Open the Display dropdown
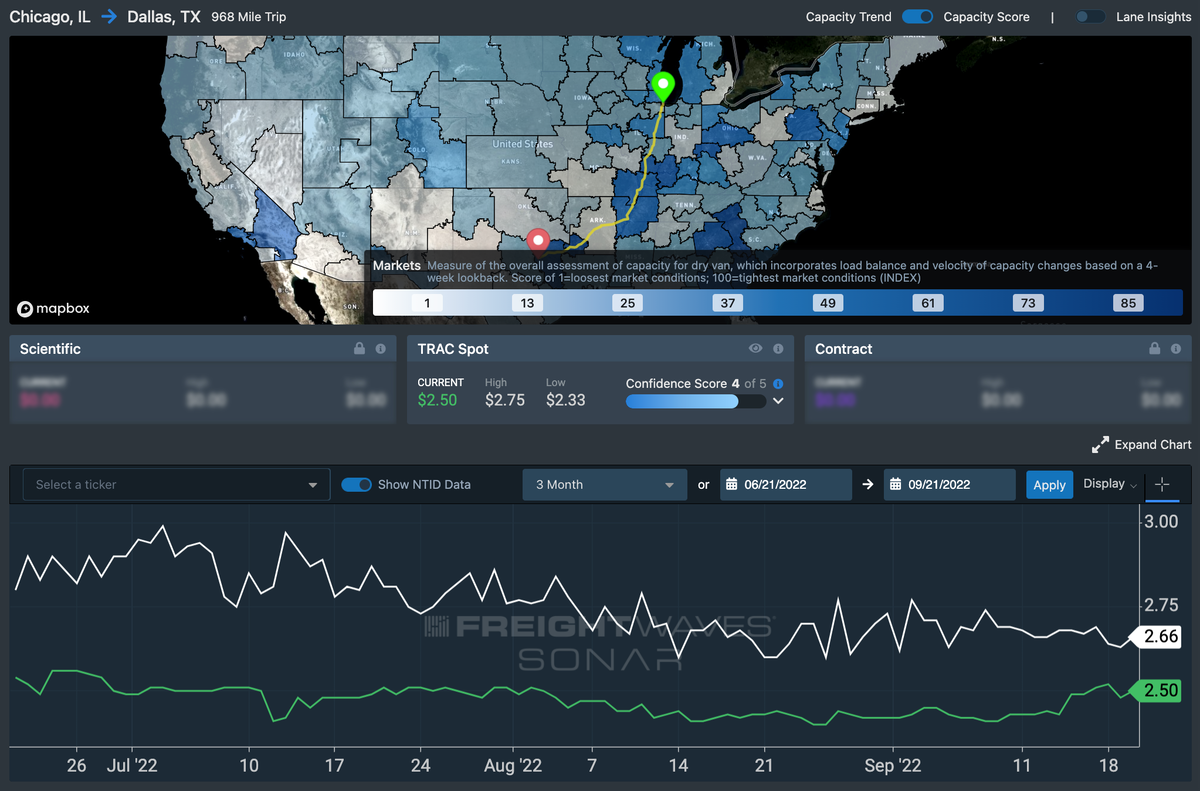Screen dimensions: 1200x791 pyautogui.click(x=1110, y=484)
